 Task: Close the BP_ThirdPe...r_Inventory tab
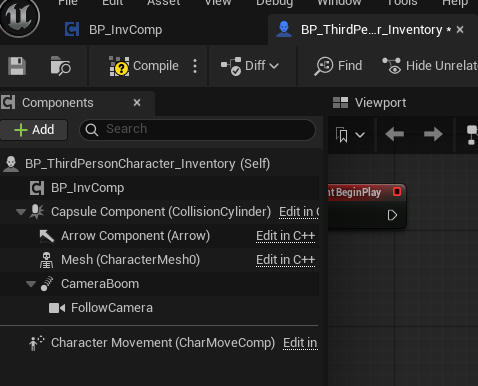pos(460,30)
